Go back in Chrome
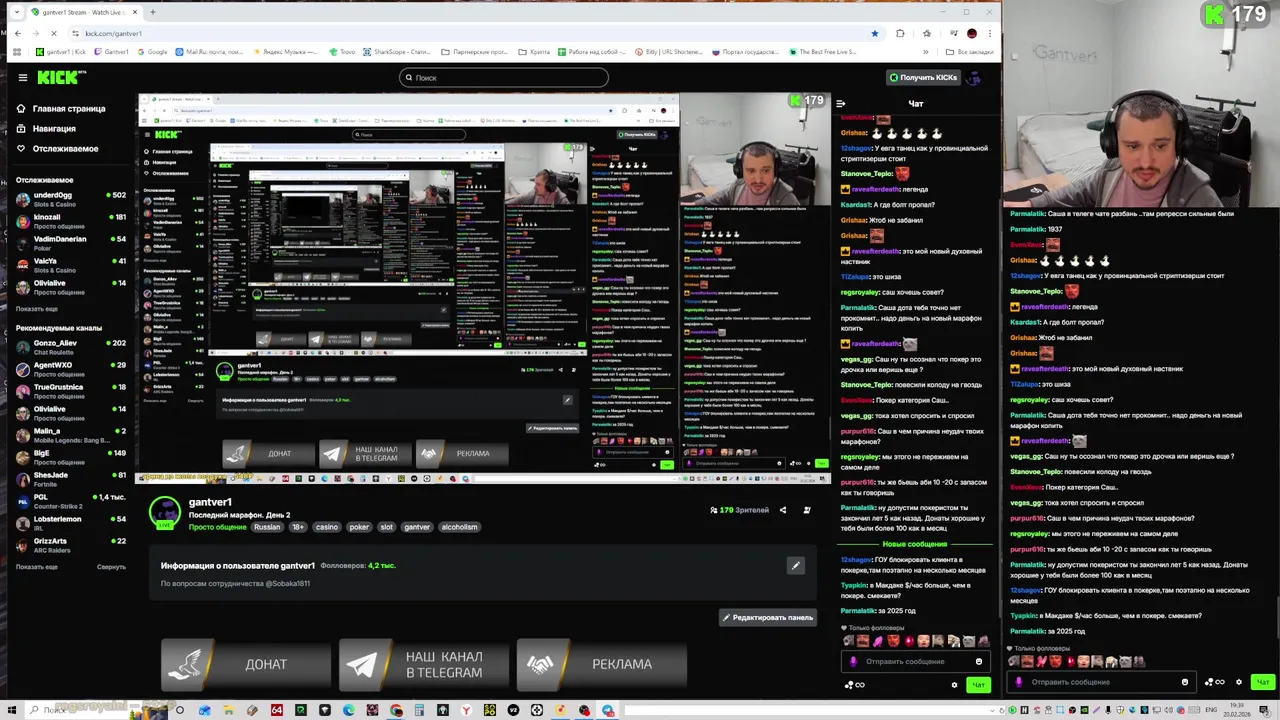Viewport: 1280px width, 720px height. pyautogui.click(x=17, y=33)
